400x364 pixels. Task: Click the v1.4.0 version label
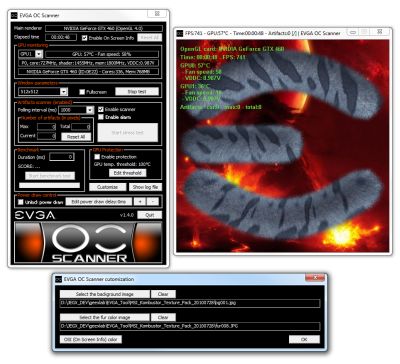(x=127, y=215)
